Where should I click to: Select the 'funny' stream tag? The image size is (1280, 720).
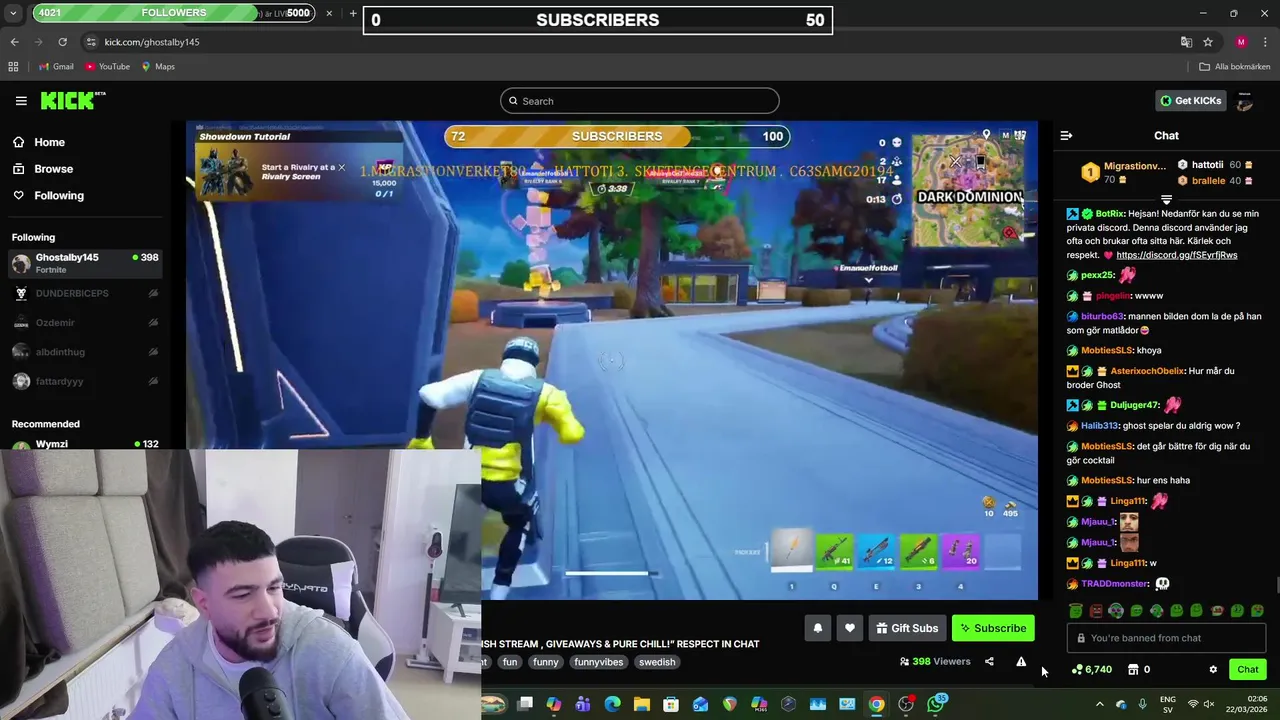[546, 662]
